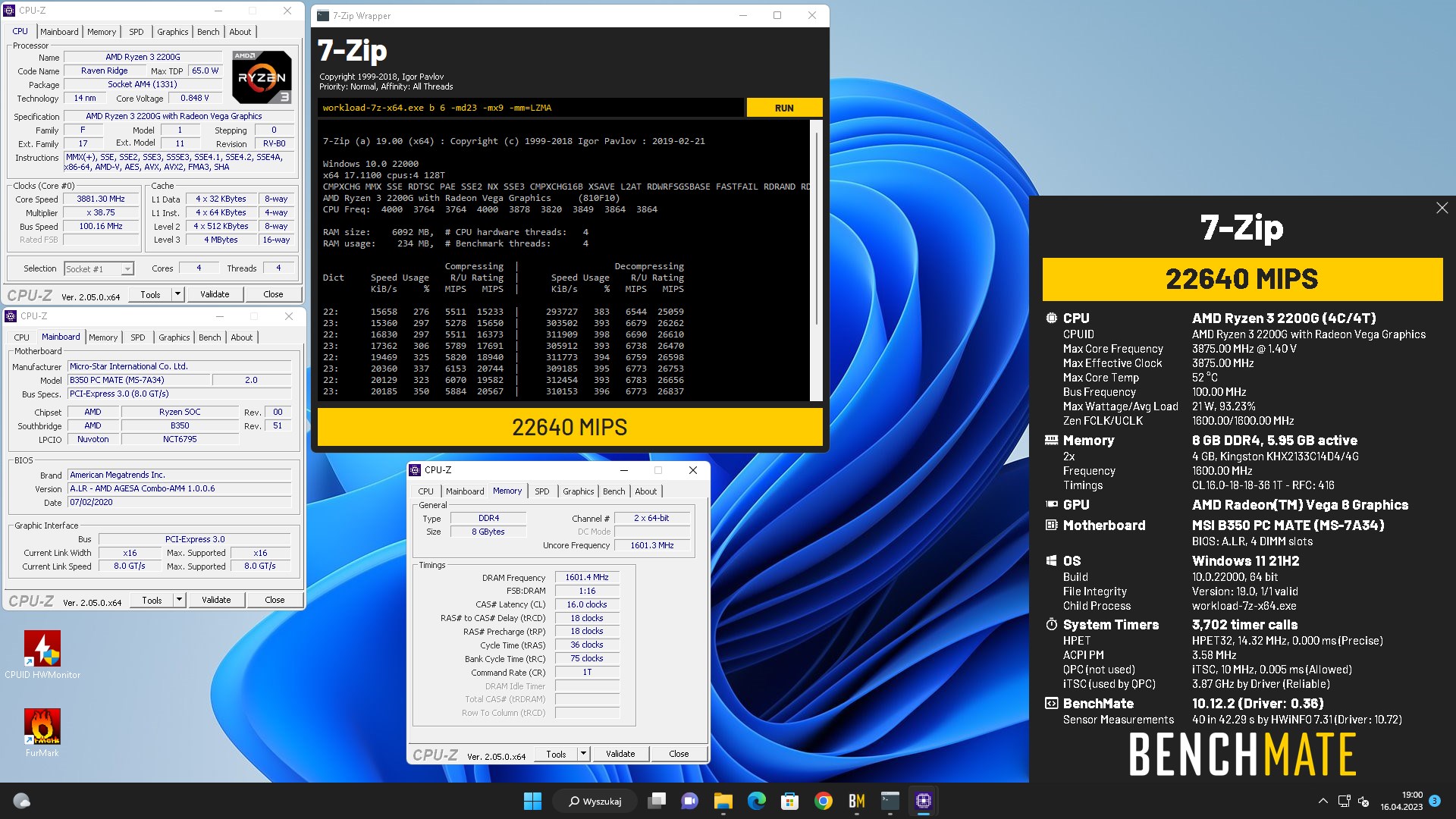Open the notification count badge

pyautogui.click(x=1435, y=800)
